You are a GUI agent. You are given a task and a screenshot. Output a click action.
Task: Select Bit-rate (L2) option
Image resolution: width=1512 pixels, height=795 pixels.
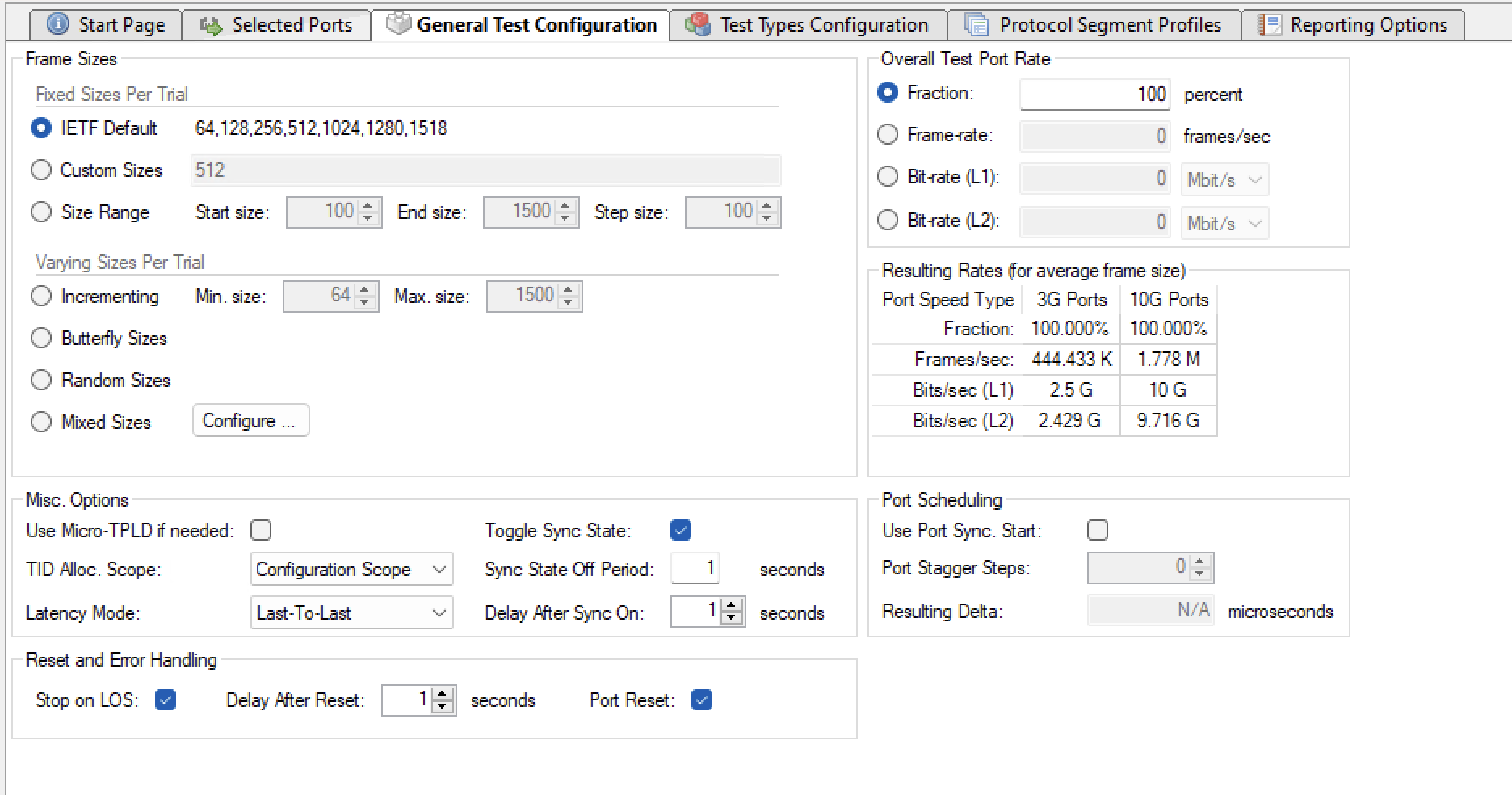[x=888, y=221]
